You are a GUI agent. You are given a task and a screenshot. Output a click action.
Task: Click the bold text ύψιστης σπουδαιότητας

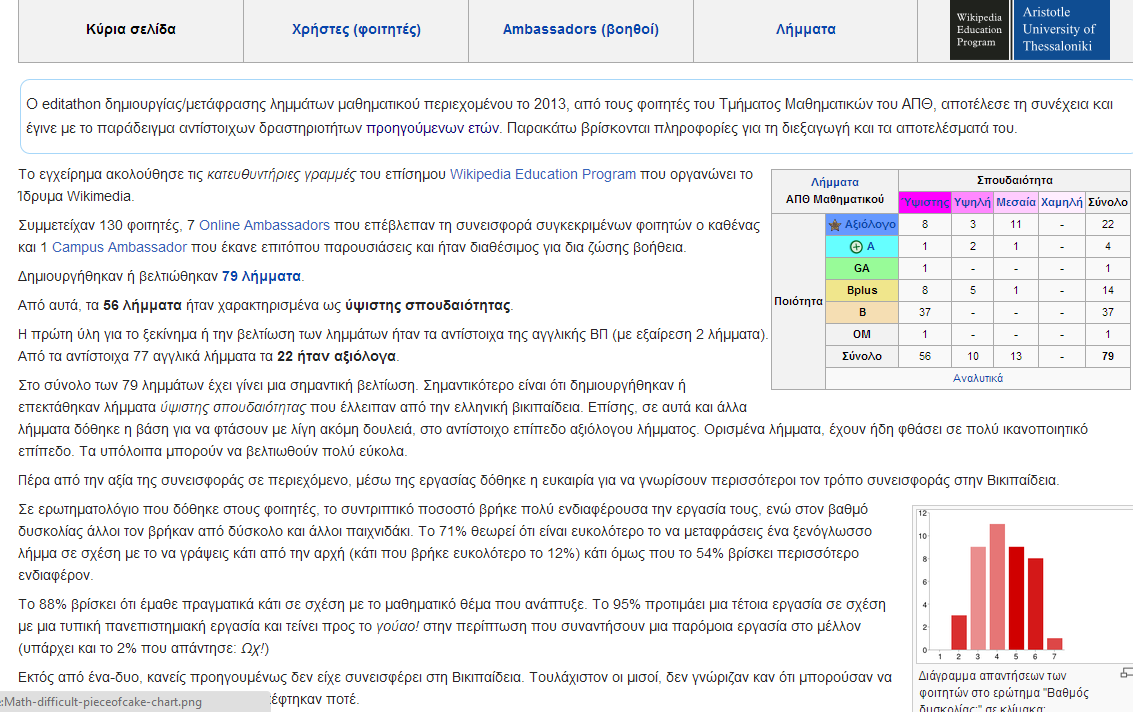tap(428, 305)
